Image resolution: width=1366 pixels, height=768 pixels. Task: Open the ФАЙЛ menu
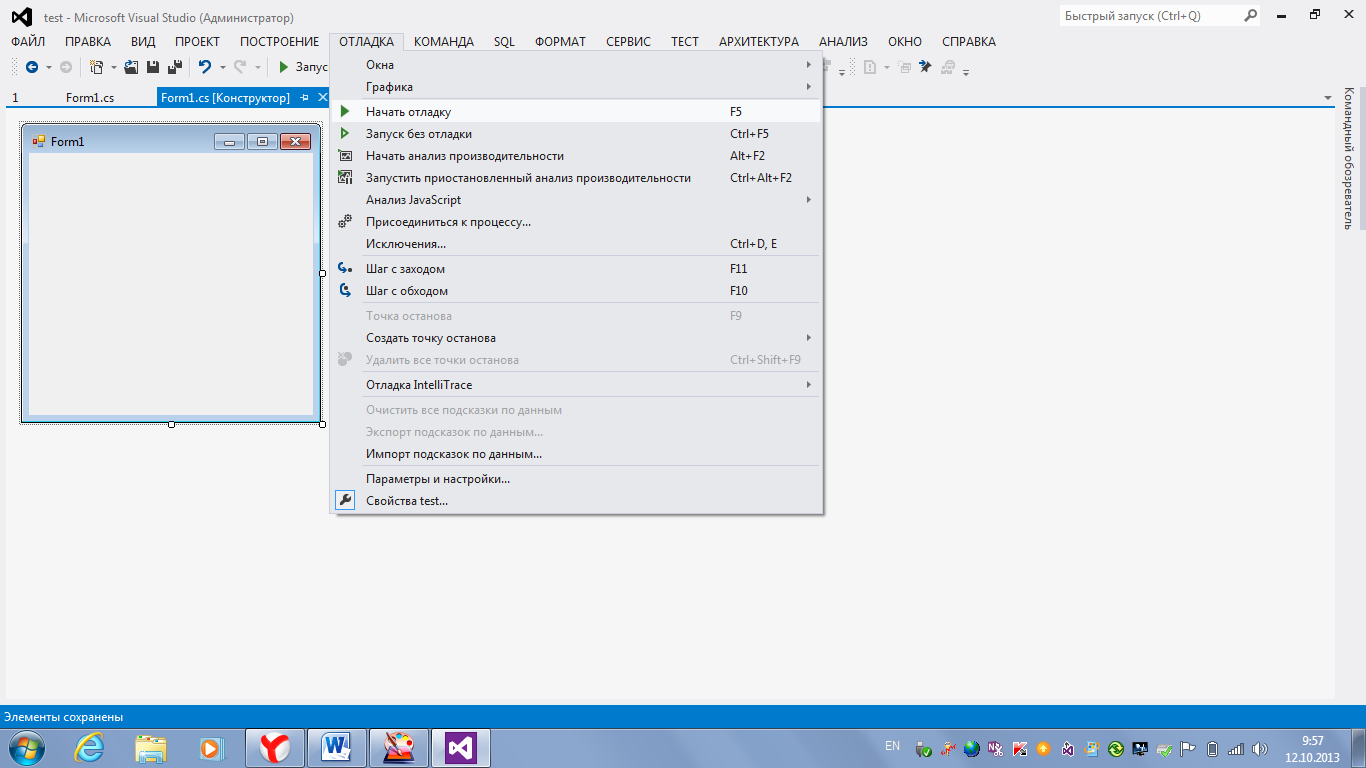[28, 42]
